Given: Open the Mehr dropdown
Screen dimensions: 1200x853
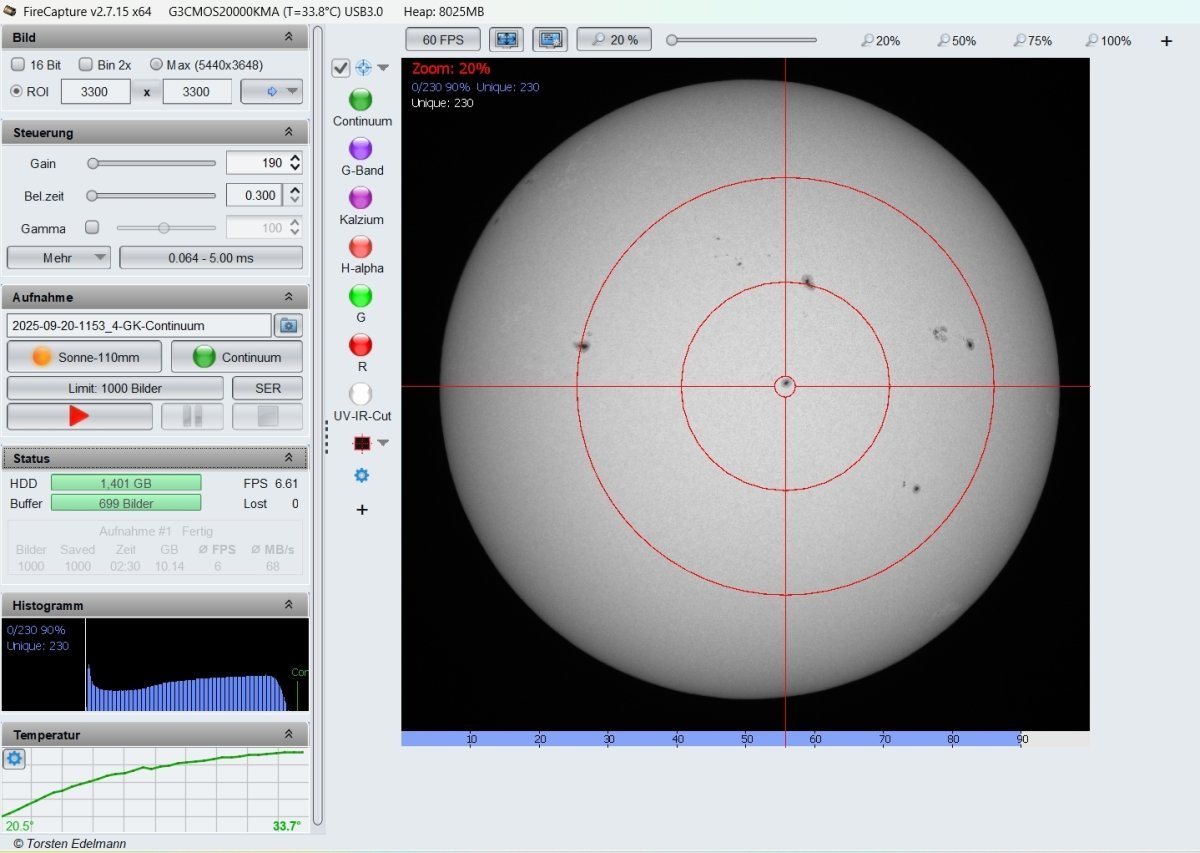Looking at the screenshot, I should pyautogui.click(x=58, y=258).
